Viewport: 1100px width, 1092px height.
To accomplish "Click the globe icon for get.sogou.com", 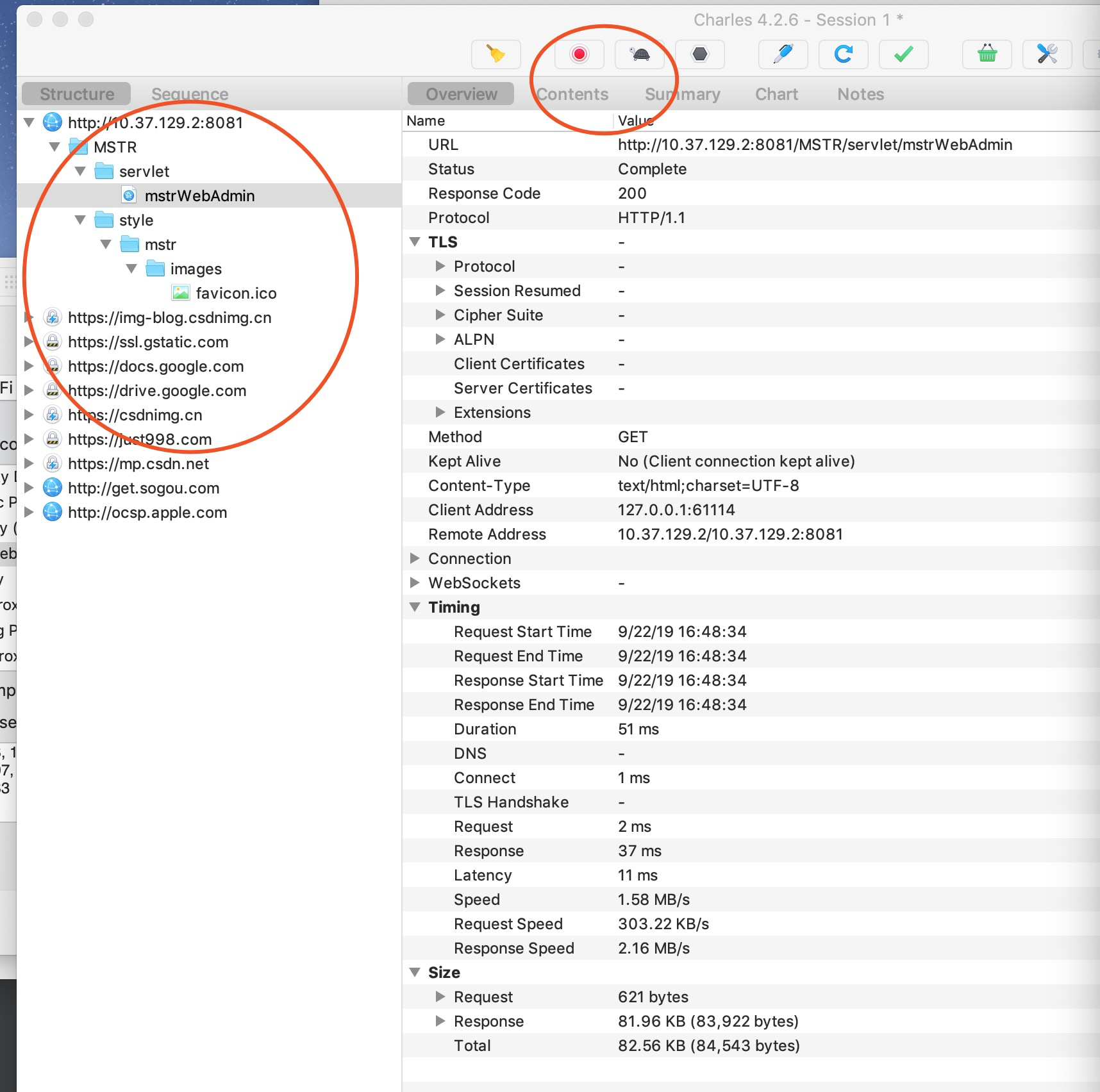I will pos(53,488).
